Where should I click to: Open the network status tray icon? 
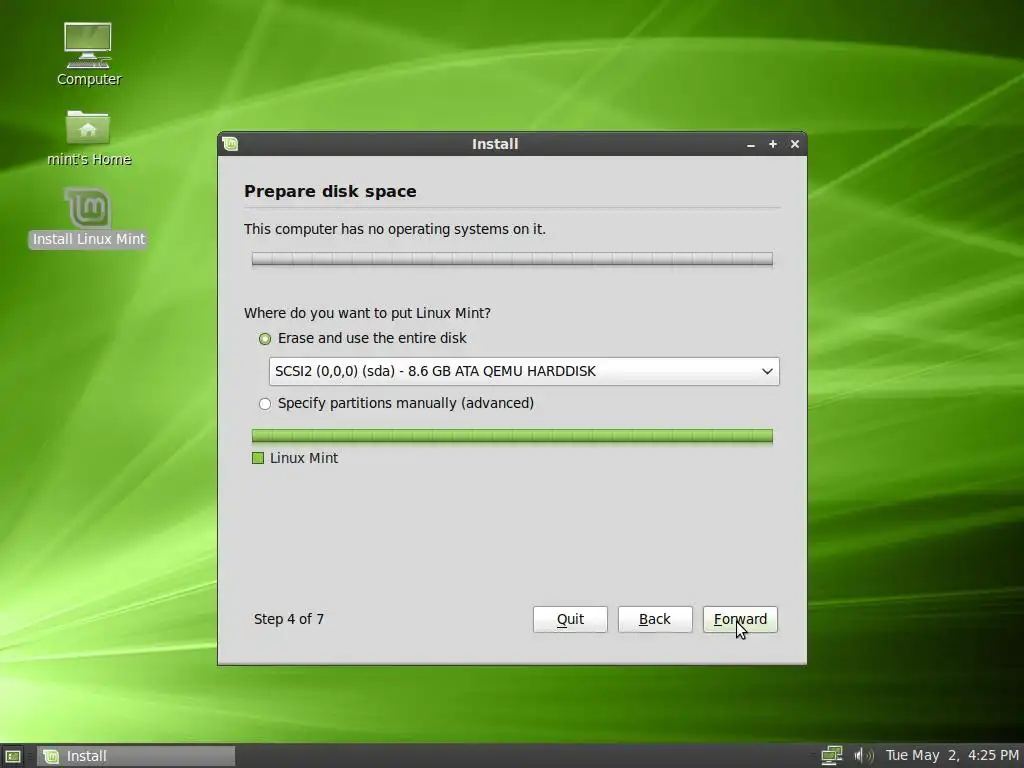pos(831,756)
